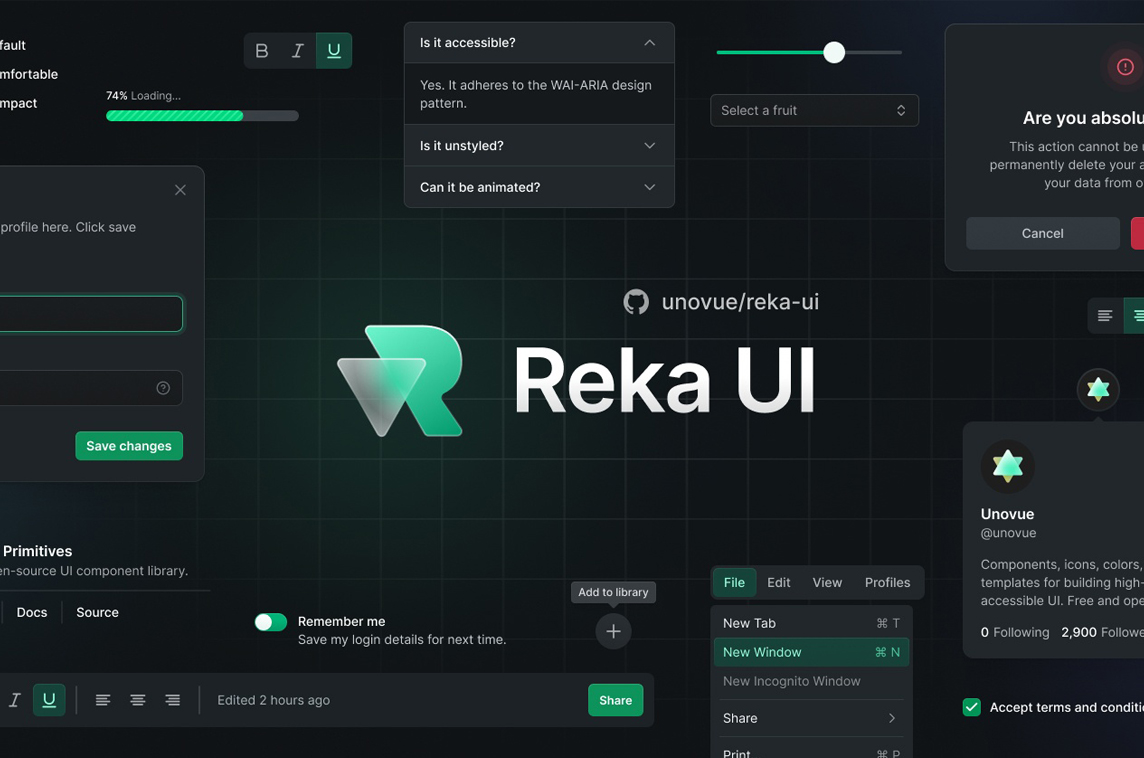The image size is (1144, 758).
Task: Open the Select a fruit dropdown
Action: (814, 110)
